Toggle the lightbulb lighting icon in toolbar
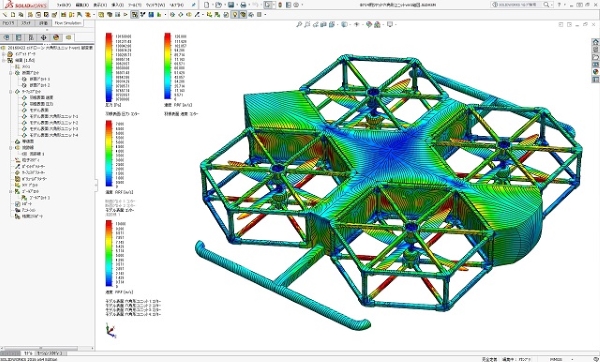 235,15
